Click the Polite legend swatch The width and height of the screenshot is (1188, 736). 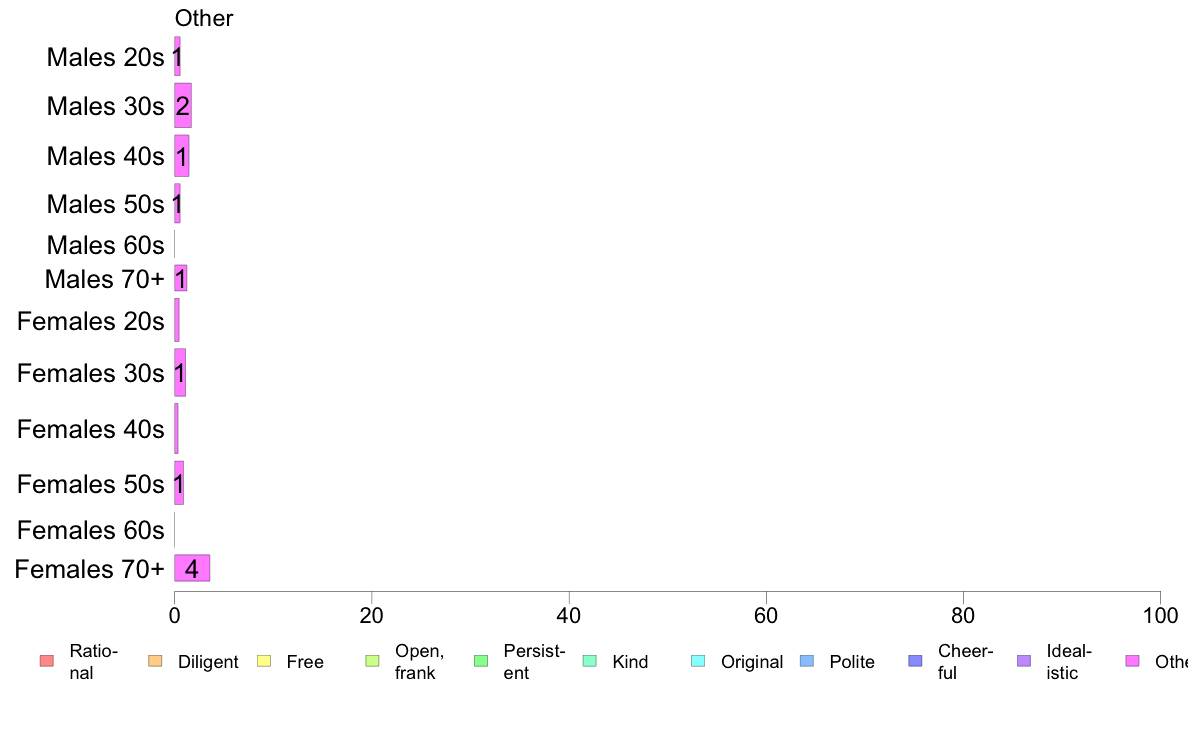(807, 661)
